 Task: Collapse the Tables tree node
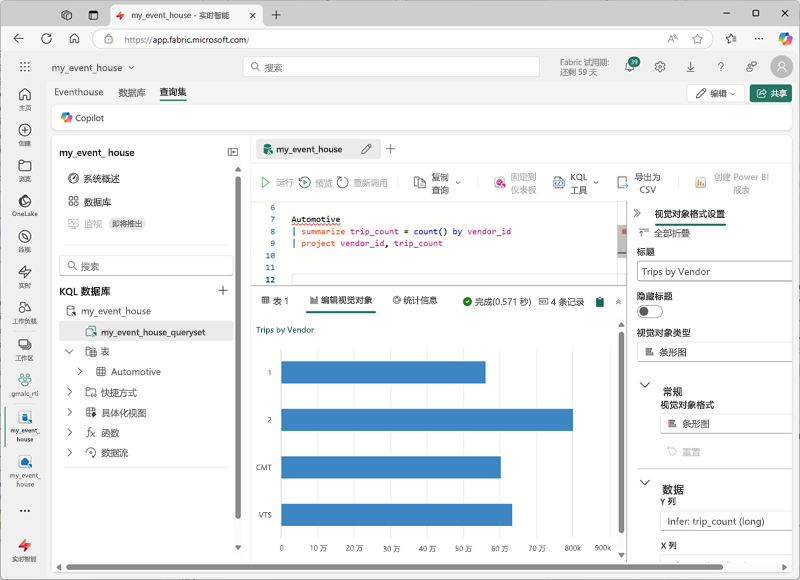pos(69,351)
